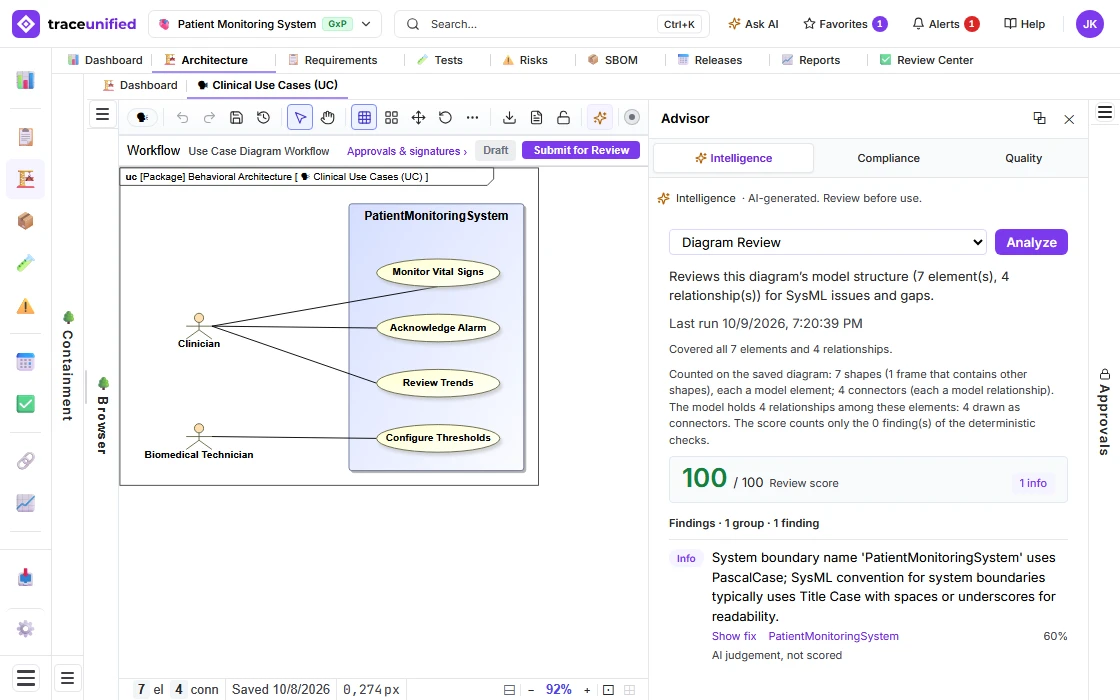1120x700 pixels.
Task: Click the document page icon in toolbar
Action: [536, 118]
